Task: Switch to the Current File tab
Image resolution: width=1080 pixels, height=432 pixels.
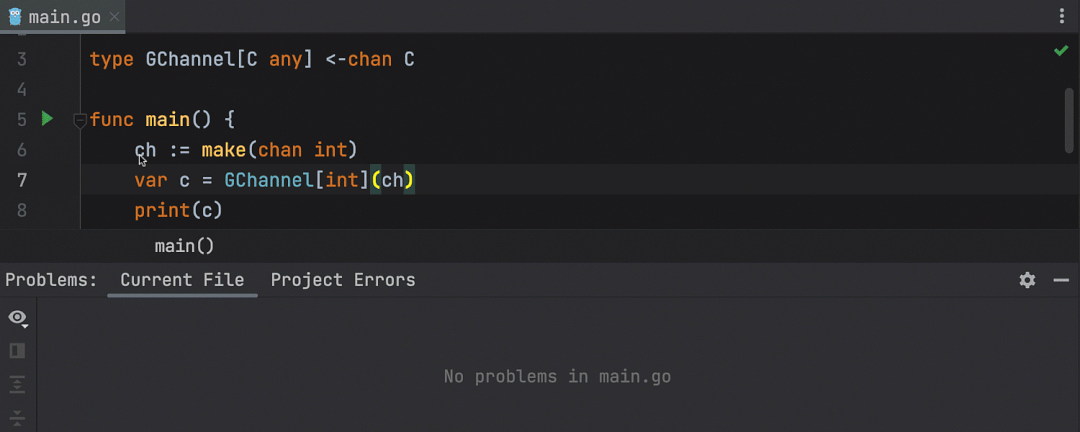Action: point(182,280)
